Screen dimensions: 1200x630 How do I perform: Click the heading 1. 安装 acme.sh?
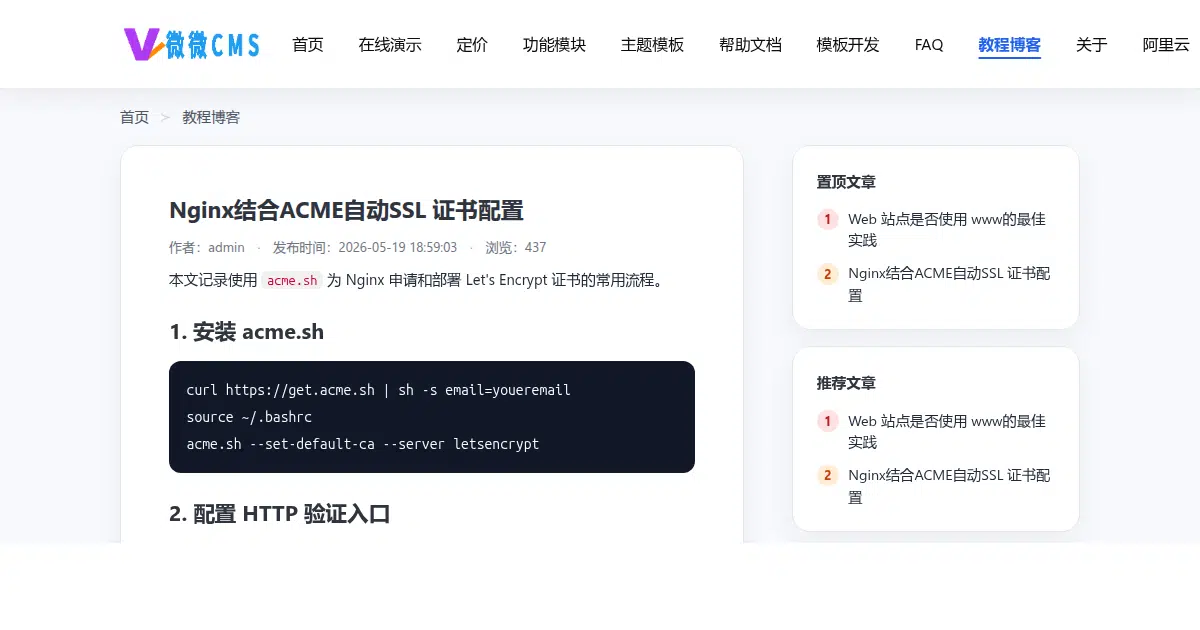(x=246, y=331)
